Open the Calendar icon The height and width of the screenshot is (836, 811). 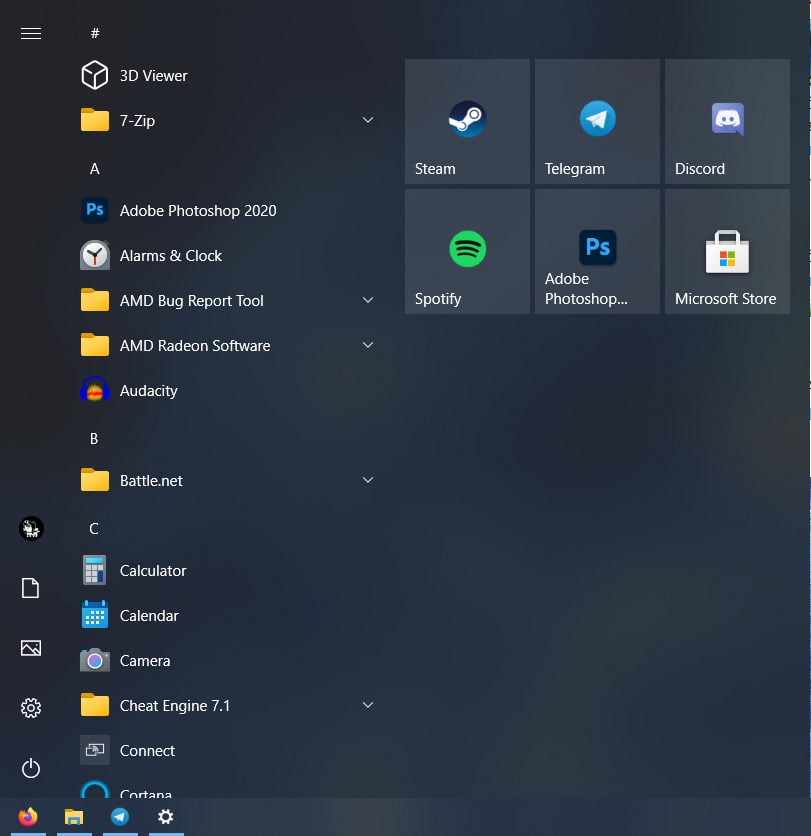95,615
